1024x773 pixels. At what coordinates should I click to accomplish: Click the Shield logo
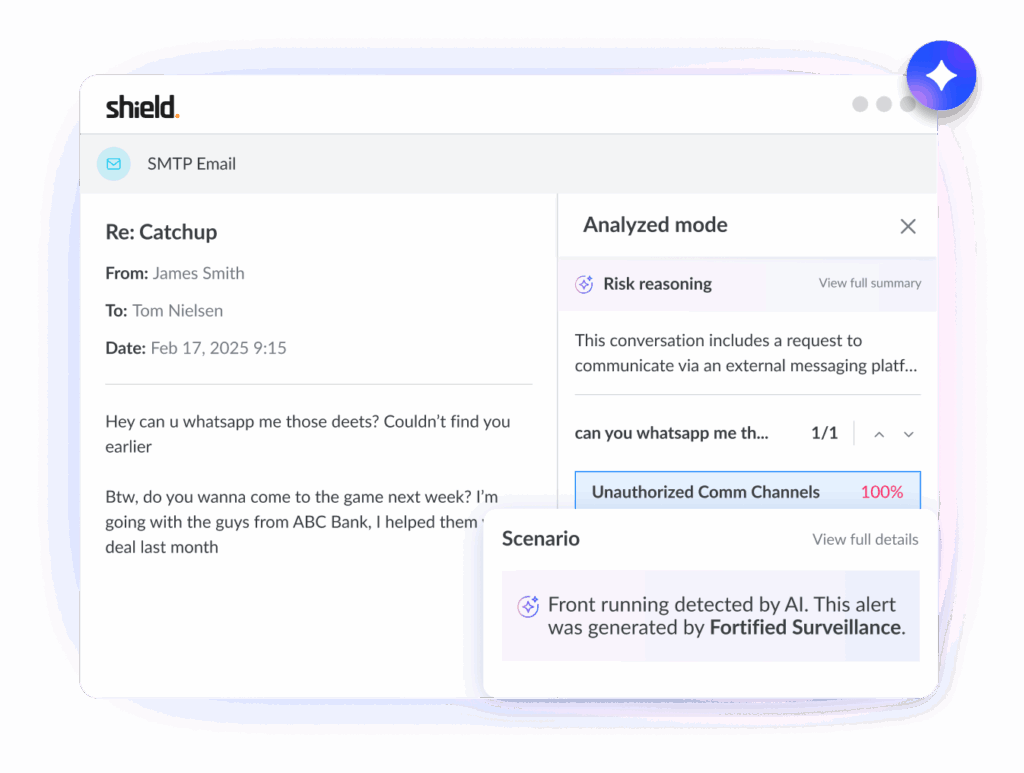[143, 107]
